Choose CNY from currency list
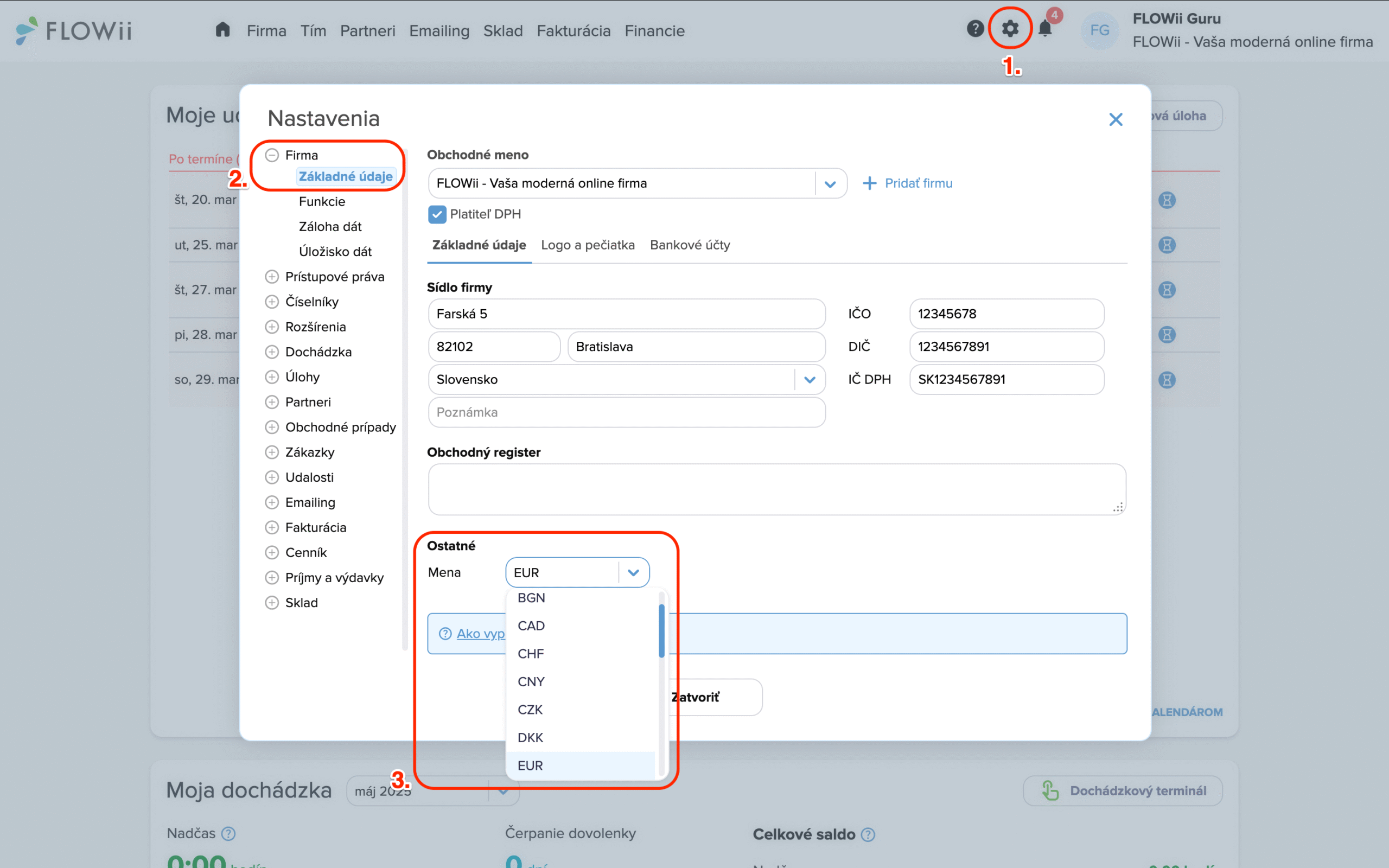Viewport: 1389px width, 868px height. pos(580,681)
